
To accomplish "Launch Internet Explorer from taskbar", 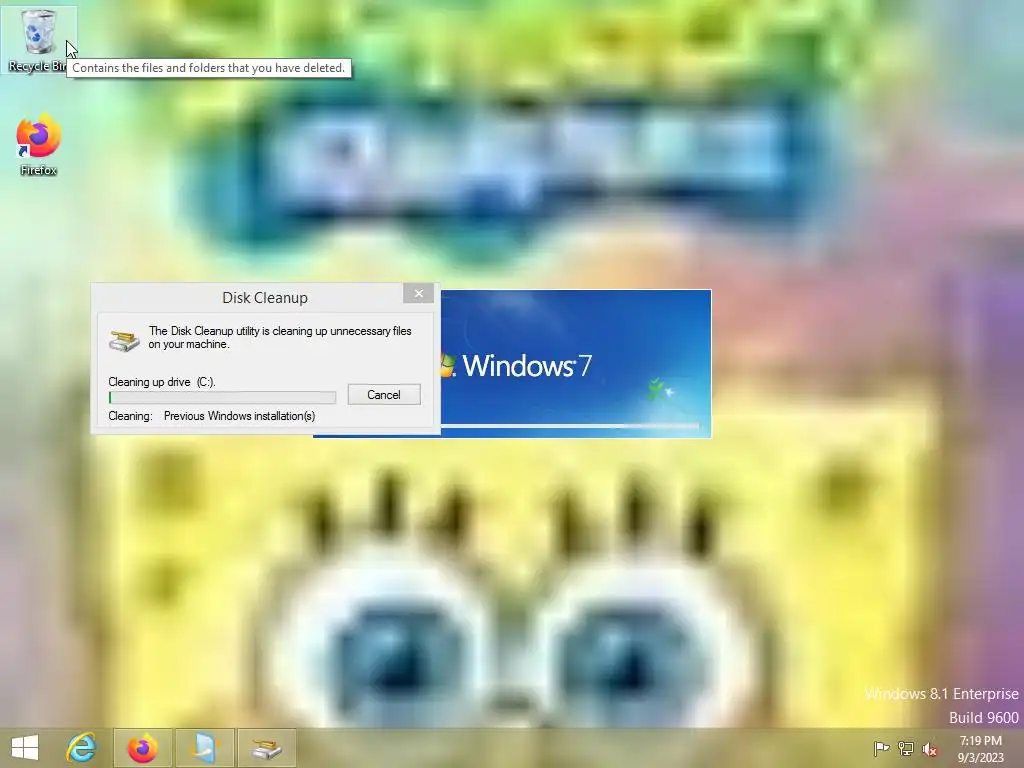I will (x=82, y=748).
